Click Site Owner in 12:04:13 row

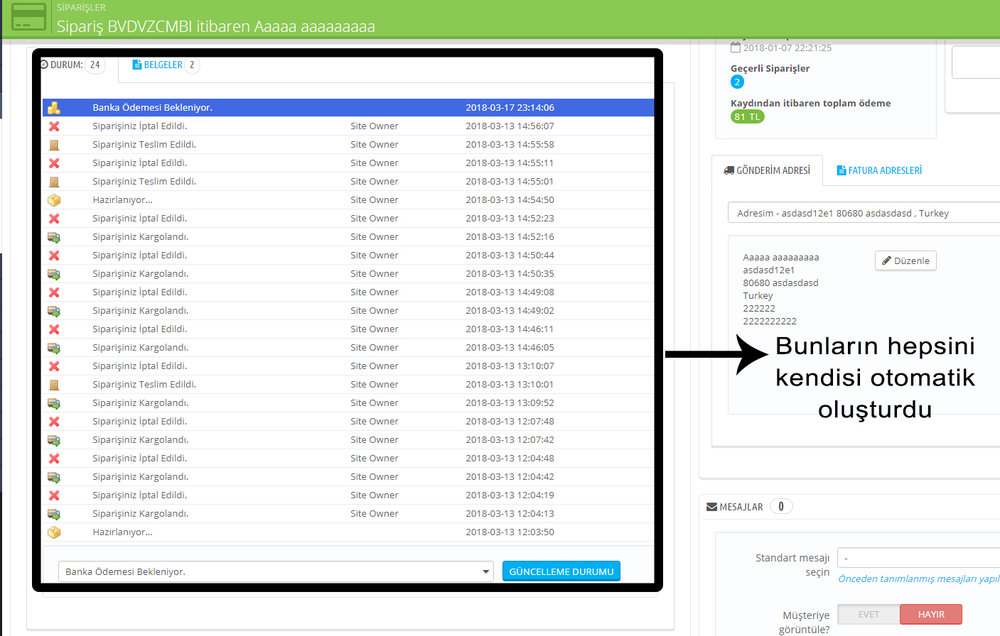[374, 514]
